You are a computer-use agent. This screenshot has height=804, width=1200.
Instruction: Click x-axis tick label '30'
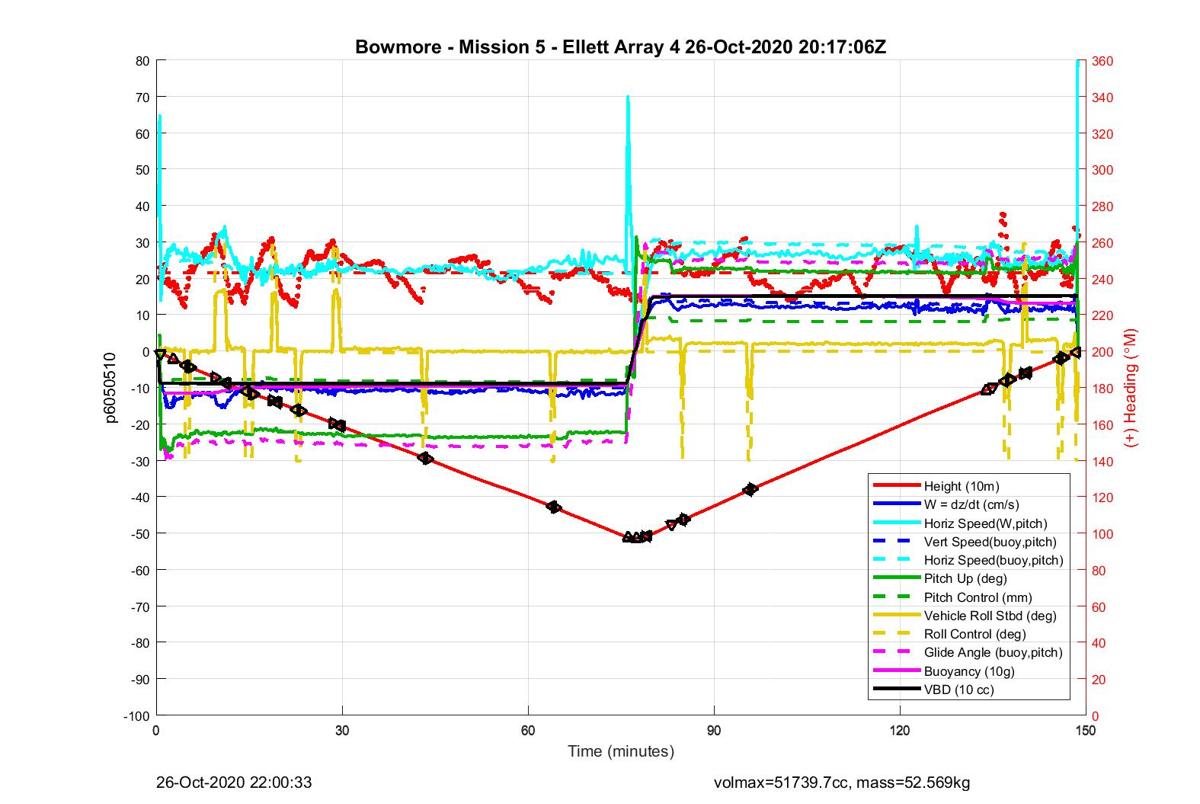[x=342, y=731]
